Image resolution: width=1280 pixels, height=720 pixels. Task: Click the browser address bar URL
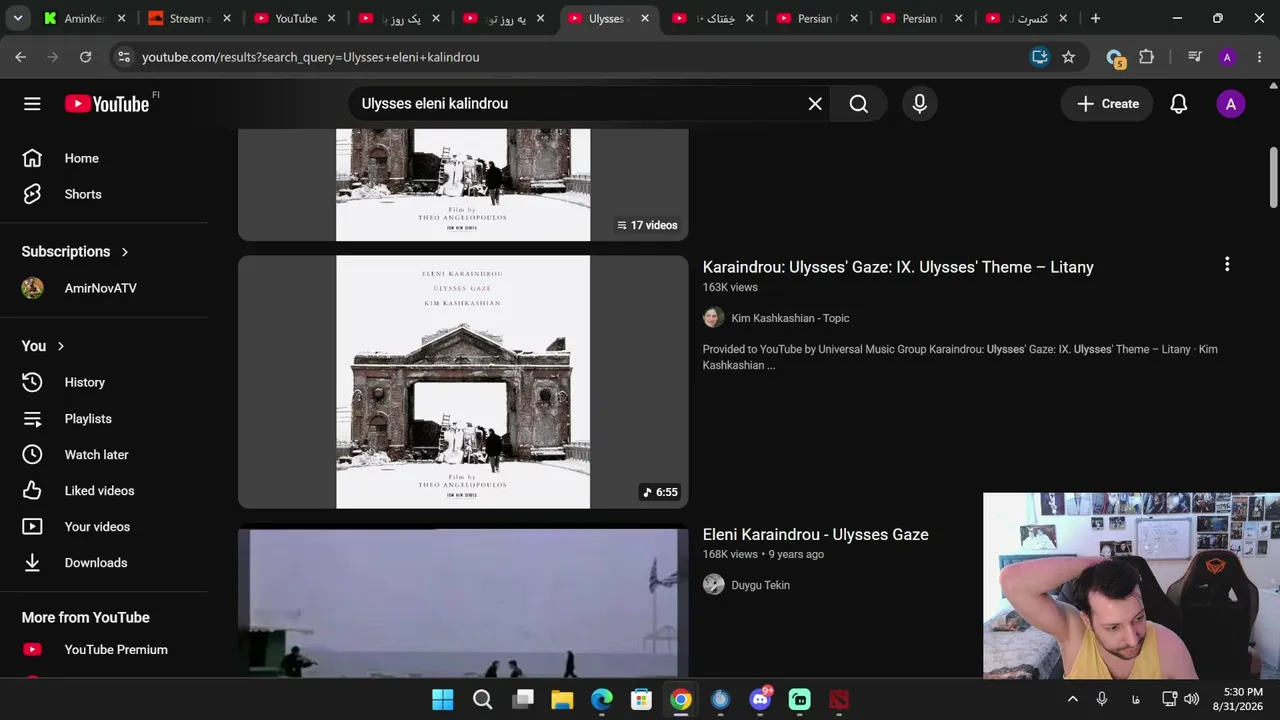point(310,57)
